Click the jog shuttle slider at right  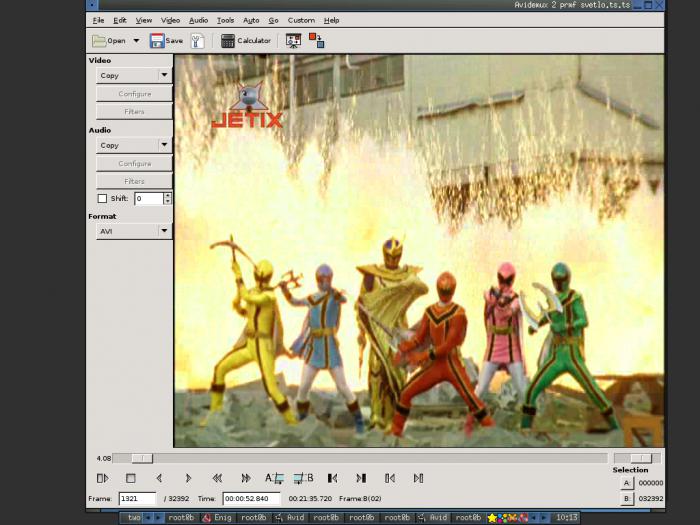pos(641,458)
